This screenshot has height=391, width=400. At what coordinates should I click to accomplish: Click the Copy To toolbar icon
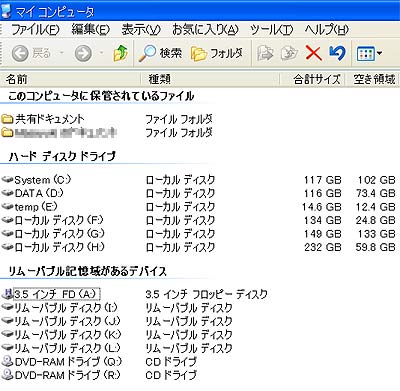pyautogui.click(x=289, y=53)
